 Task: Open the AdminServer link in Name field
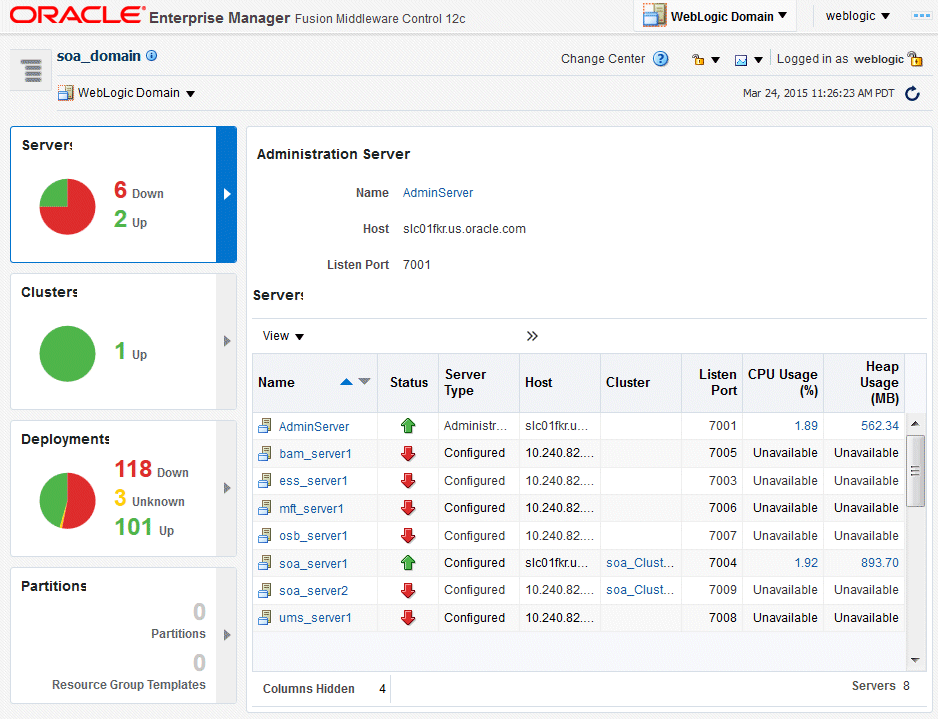437,193
